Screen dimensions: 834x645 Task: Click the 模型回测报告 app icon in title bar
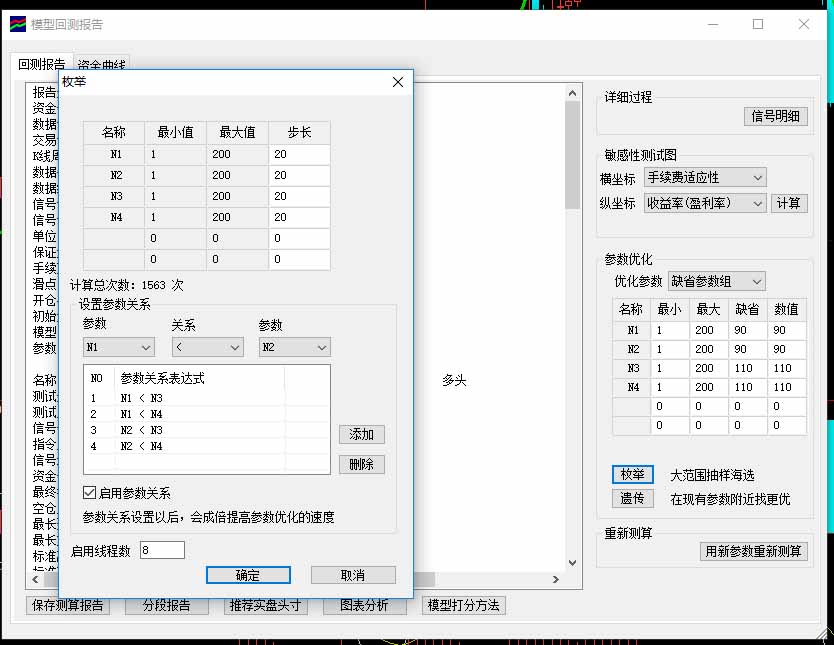[x=18, y=24]
